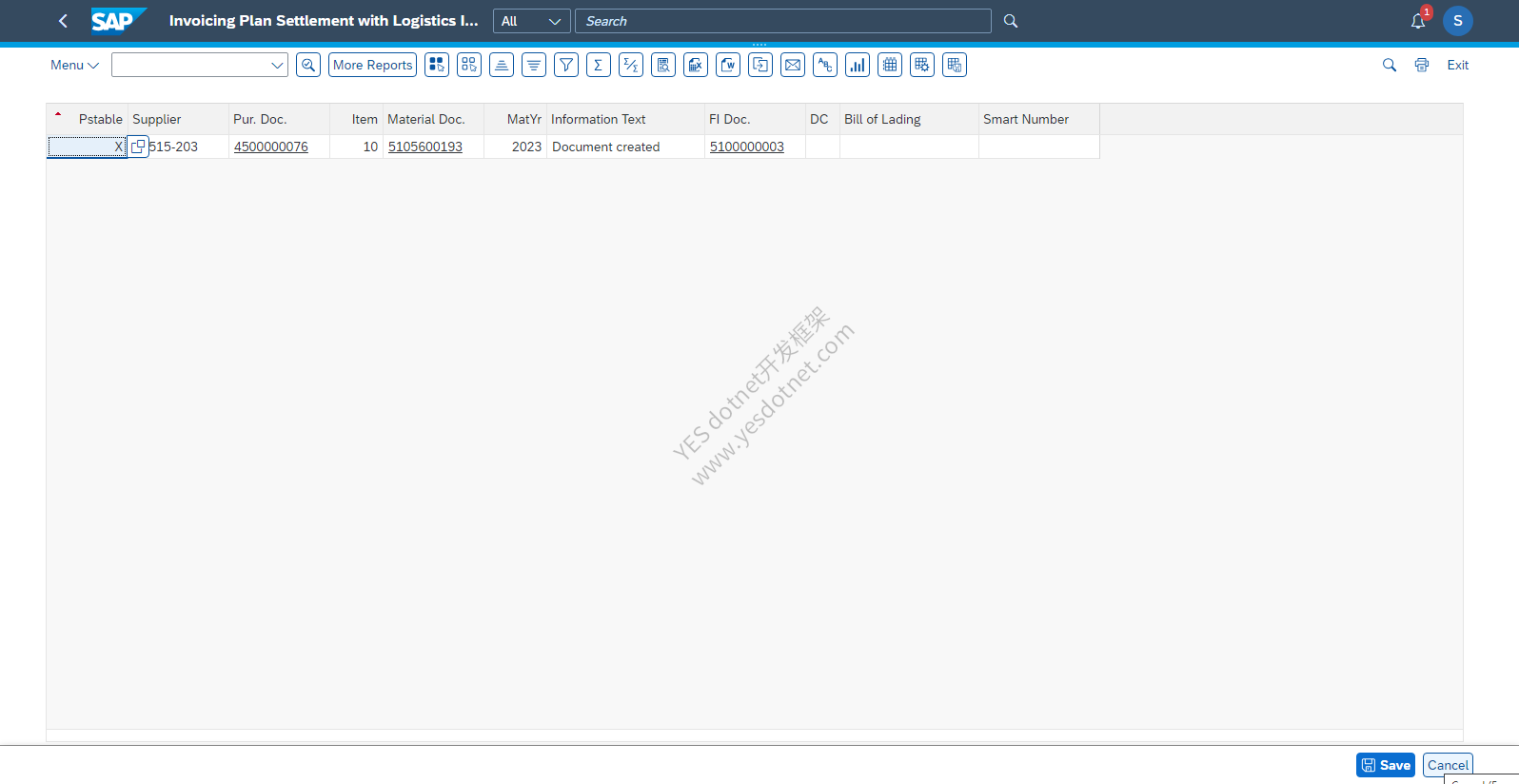The height and width of the screenshot is (784, 1519).
Task: Click the Print Preview icon
Action: pos(663,65)
